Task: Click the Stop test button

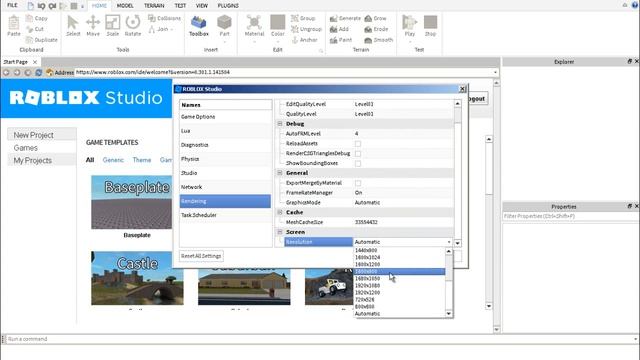Action: [x=430, y=25]
